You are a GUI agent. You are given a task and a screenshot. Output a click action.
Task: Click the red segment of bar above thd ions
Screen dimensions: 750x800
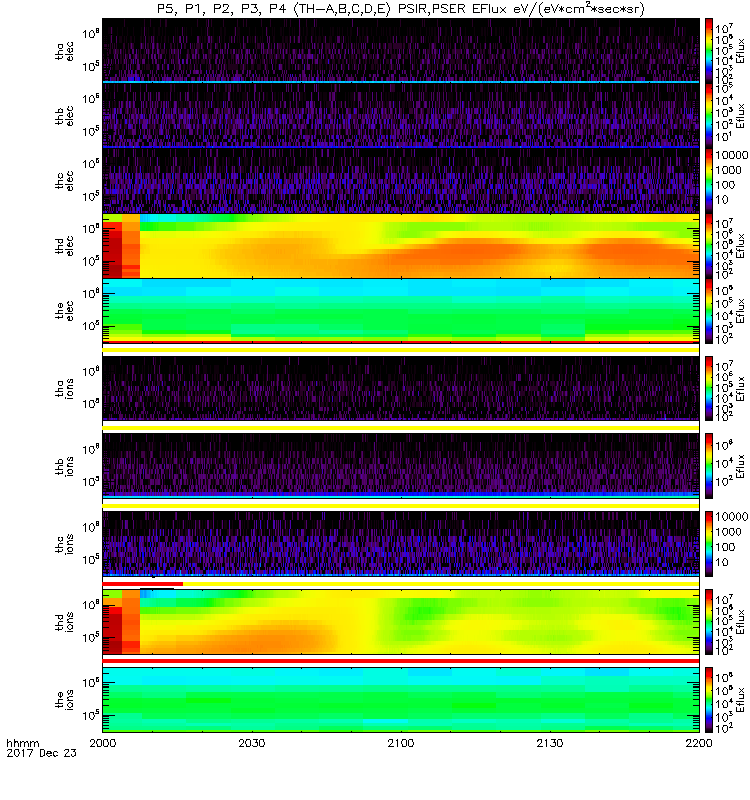[143, 584]
